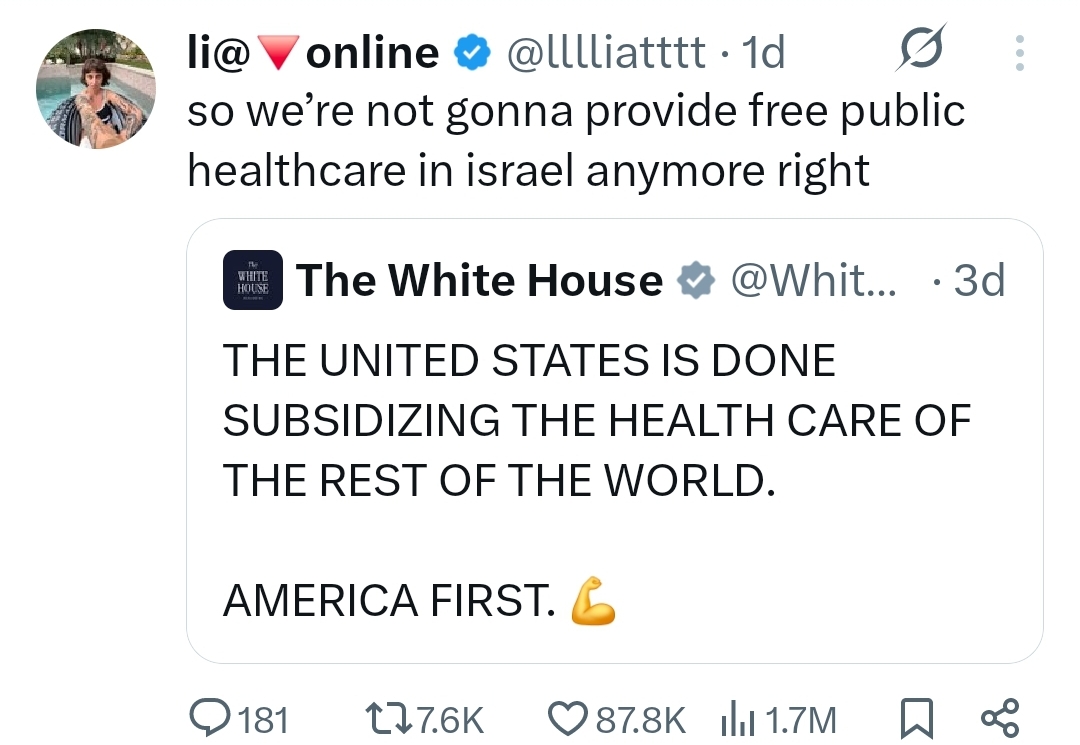The image size is (1080, 745).
Task: Open the reply comment icon
Action: [208, 718]
